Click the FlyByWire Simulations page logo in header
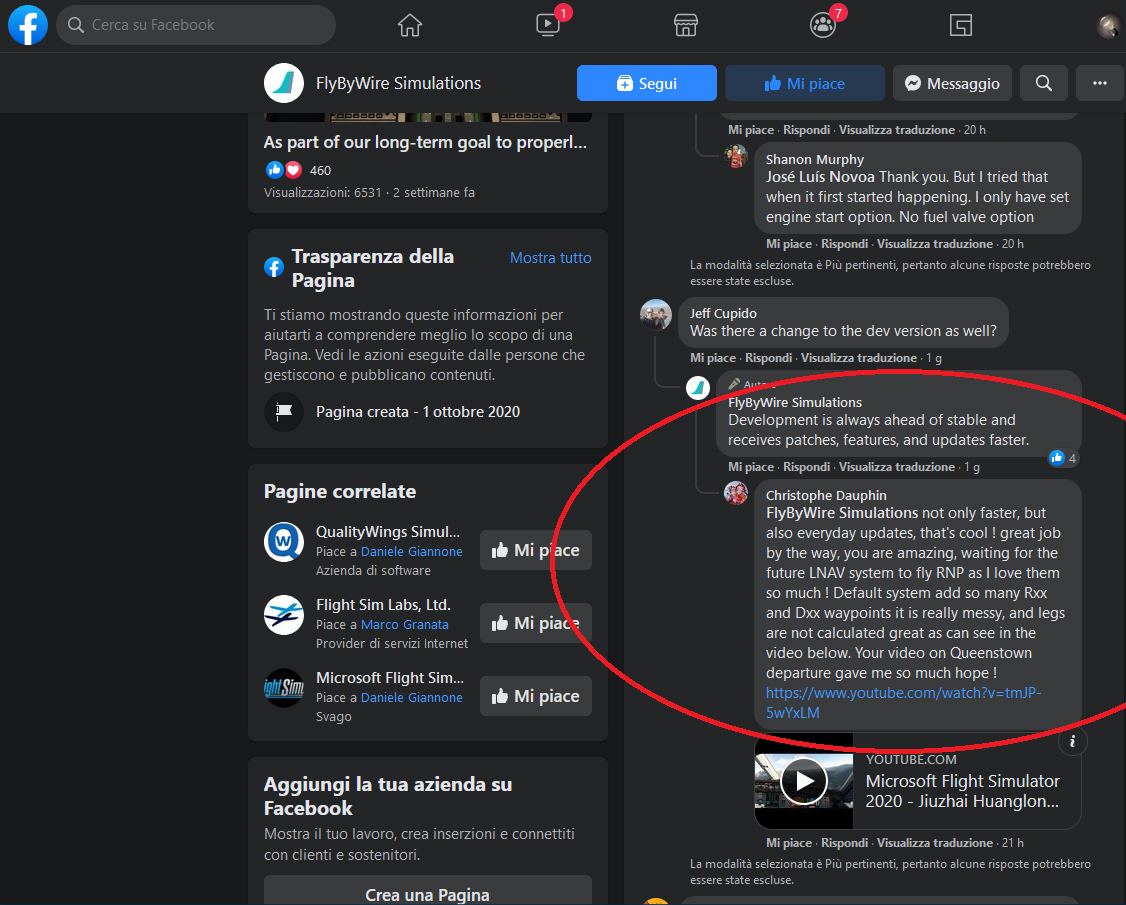This screenshot has width=1126, height=905. (x=284, y=83)
